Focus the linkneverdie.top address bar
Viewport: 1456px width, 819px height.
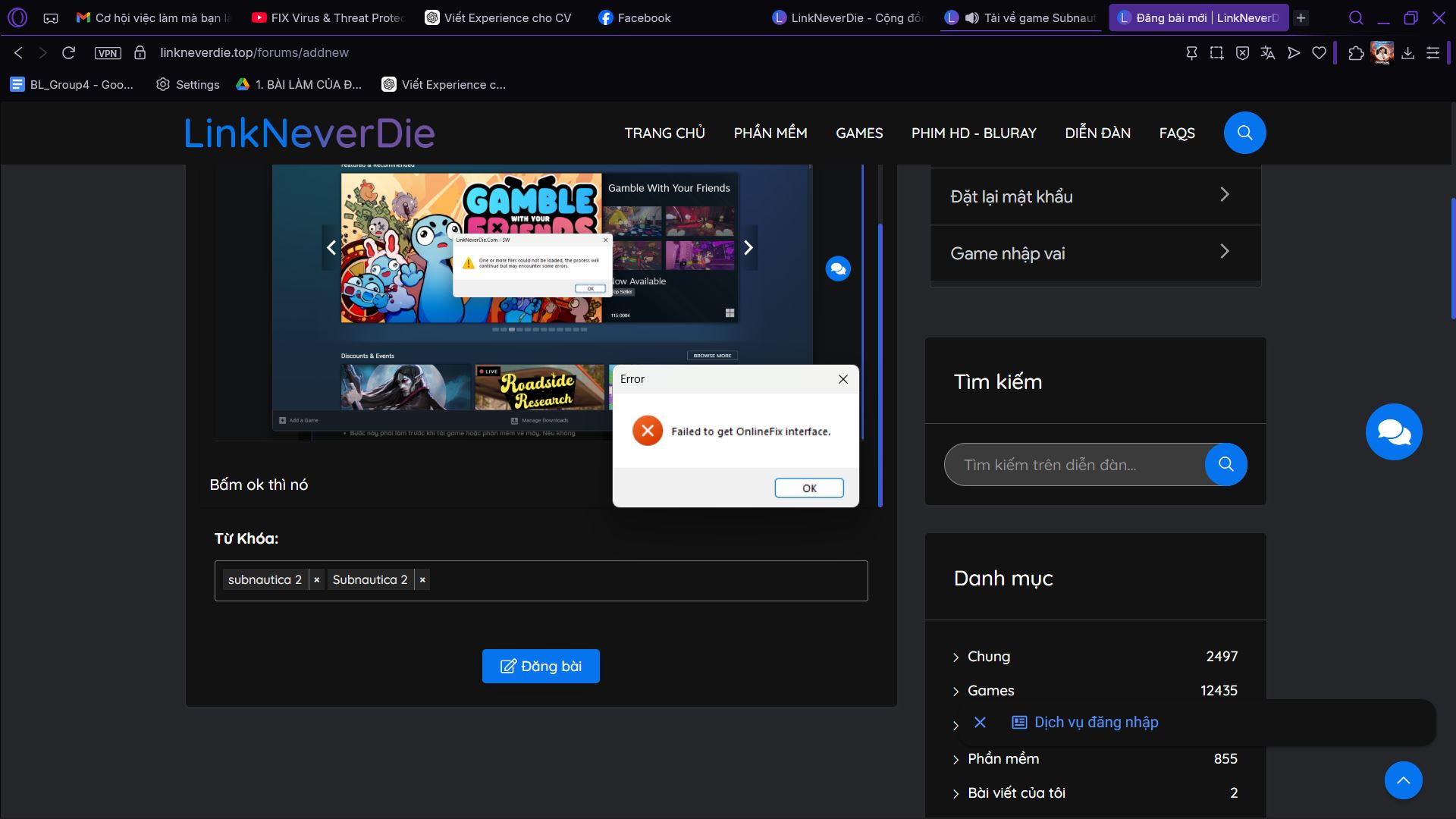[255, 52]
